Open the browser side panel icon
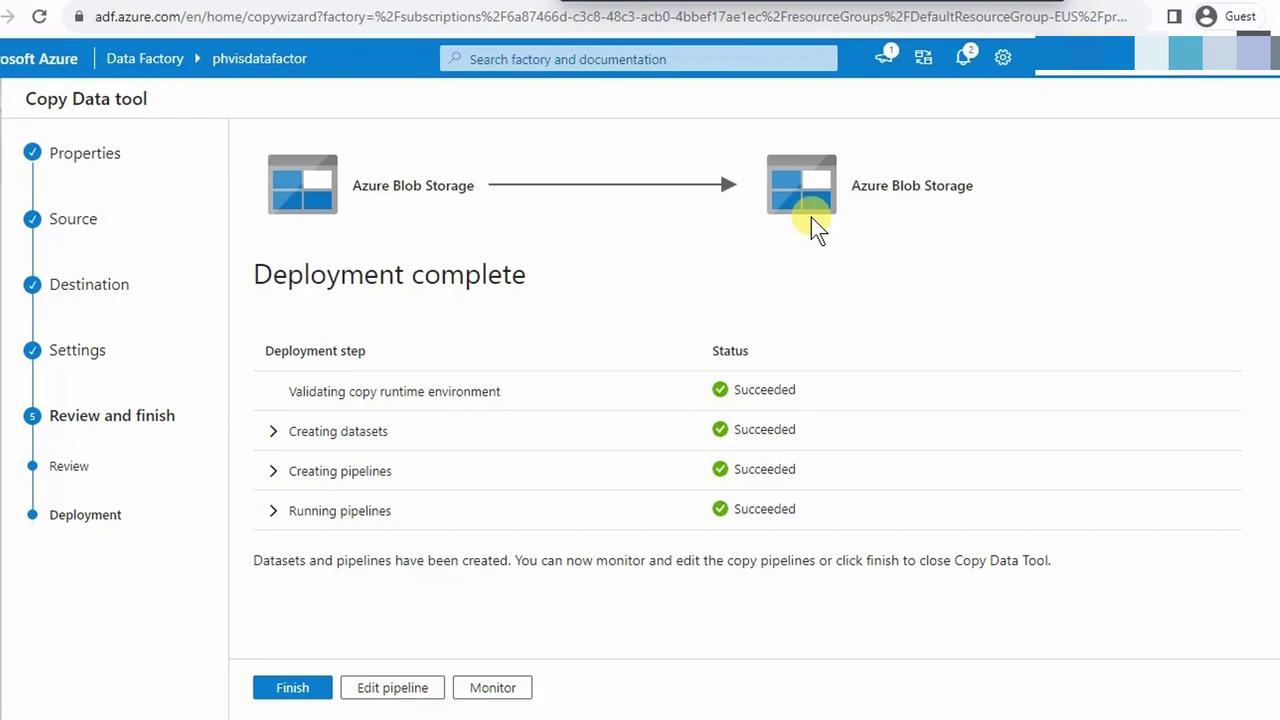 [x=1174, y=16]
